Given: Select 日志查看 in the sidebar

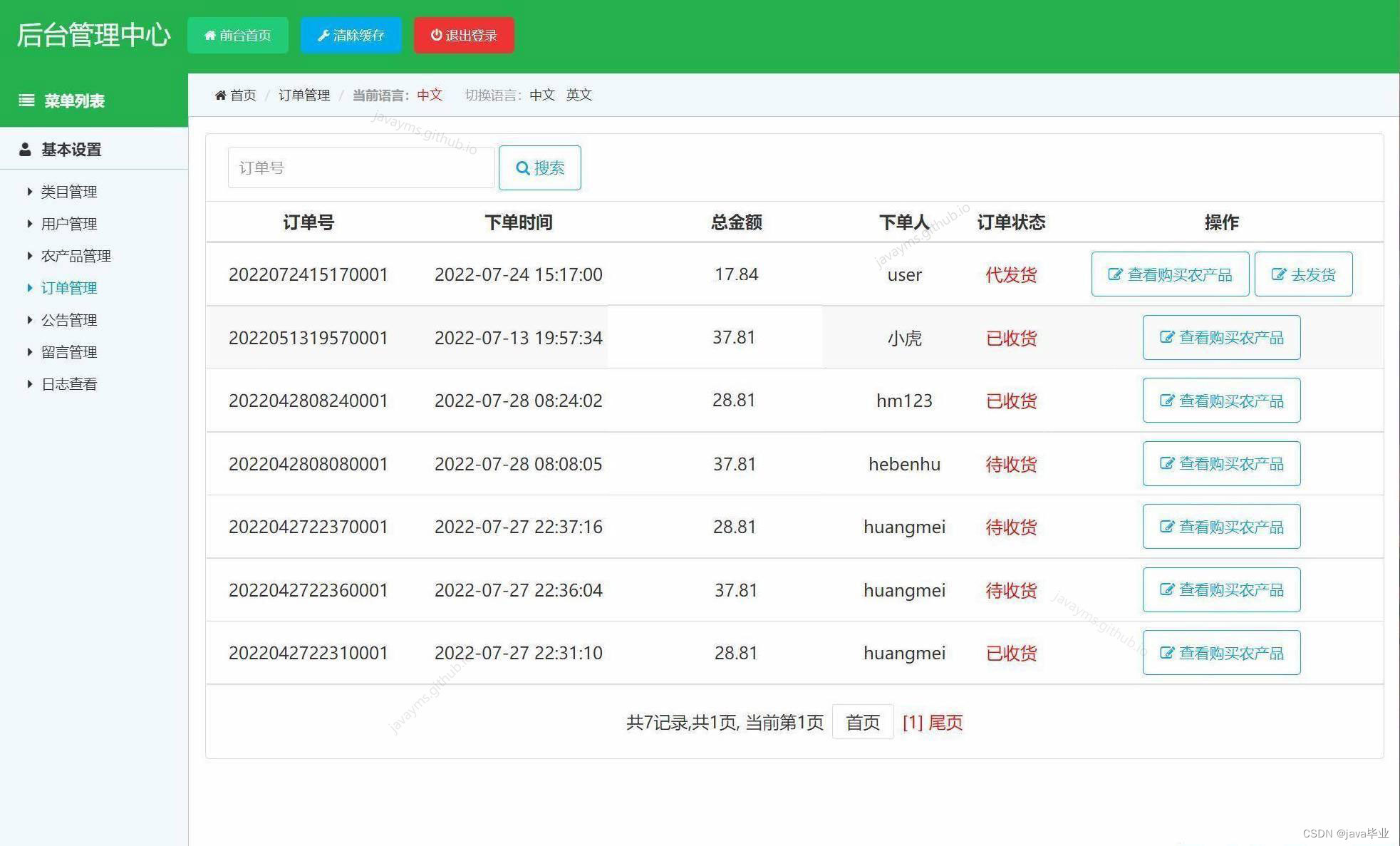Looking at the screenshot, I should (x=69, y=383).
